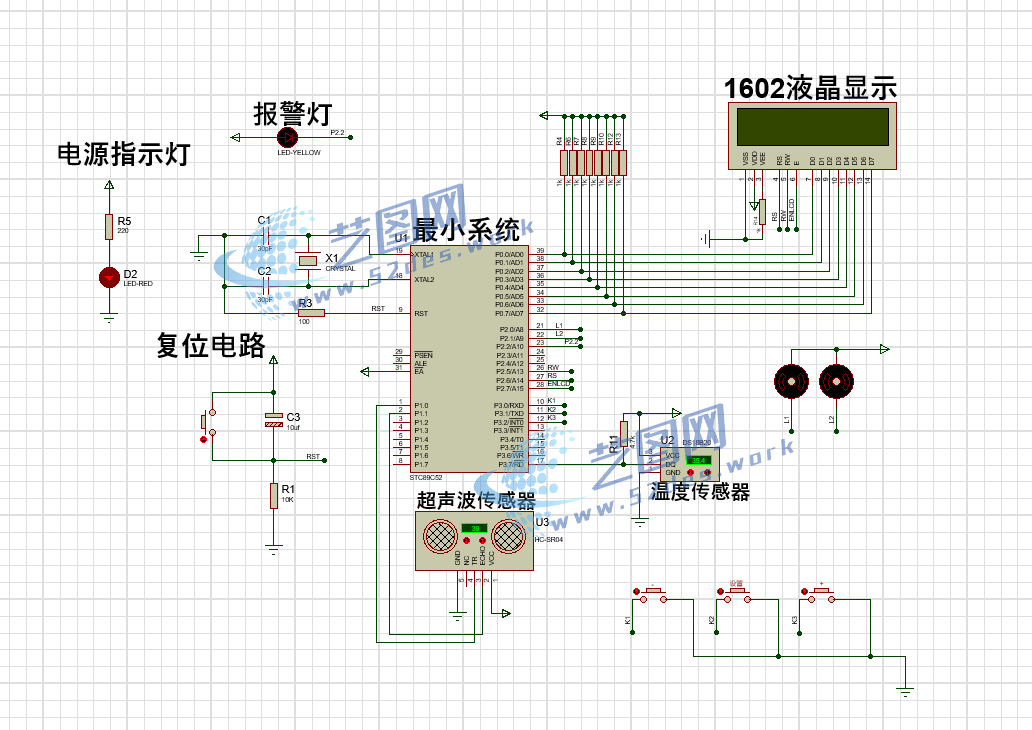The width and height of the screenshot is (1032, 730).
Task: Select the yellow alarm LED component
Action: coord(288,138)
